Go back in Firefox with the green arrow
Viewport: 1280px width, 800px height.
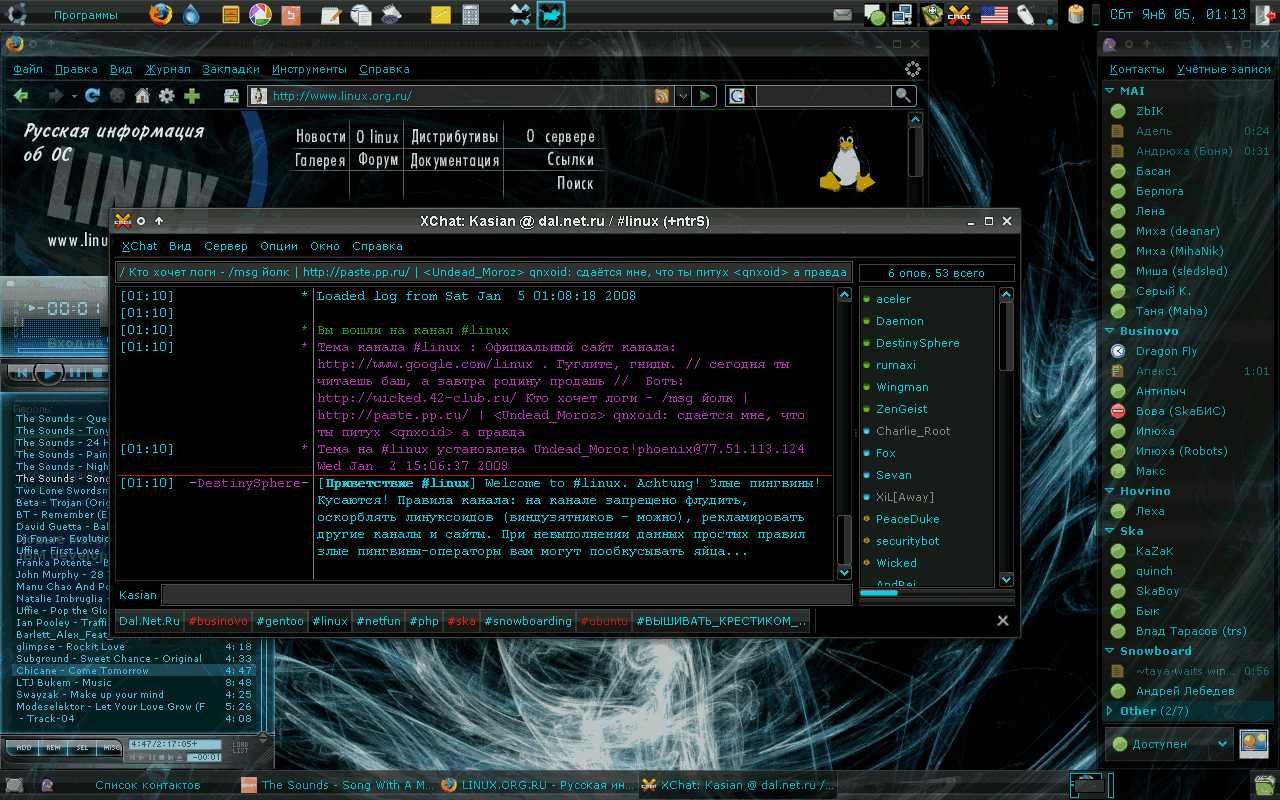(x=20, y=96)
